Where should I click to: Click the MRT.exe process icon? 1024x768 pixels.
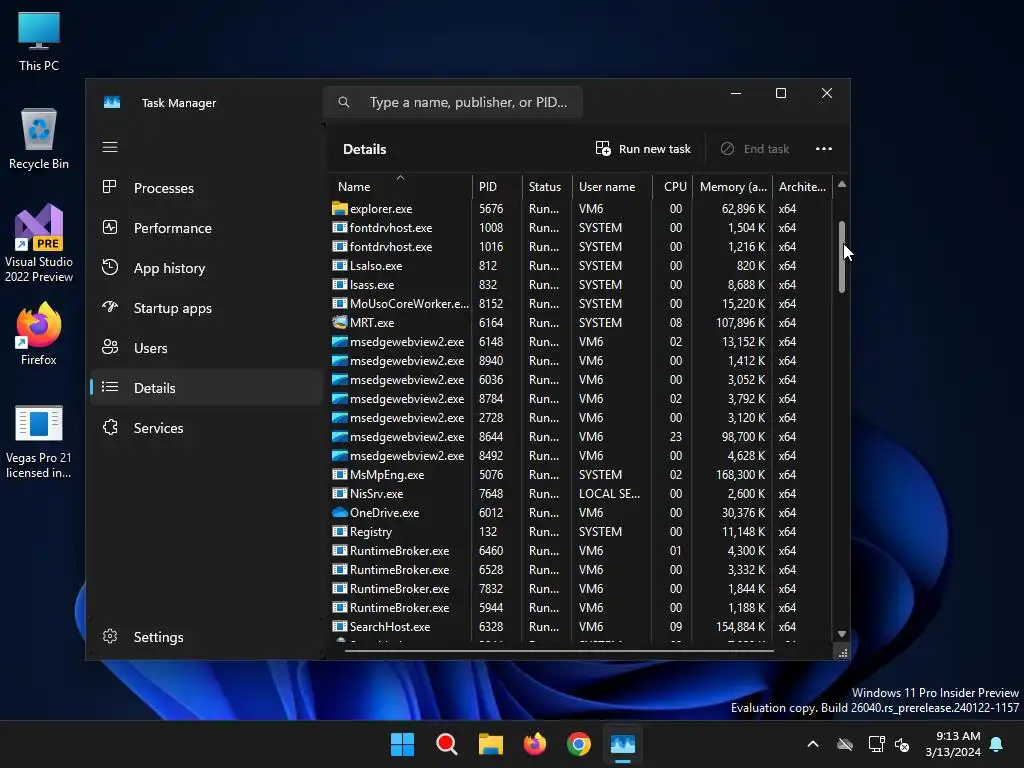[340, 323]
